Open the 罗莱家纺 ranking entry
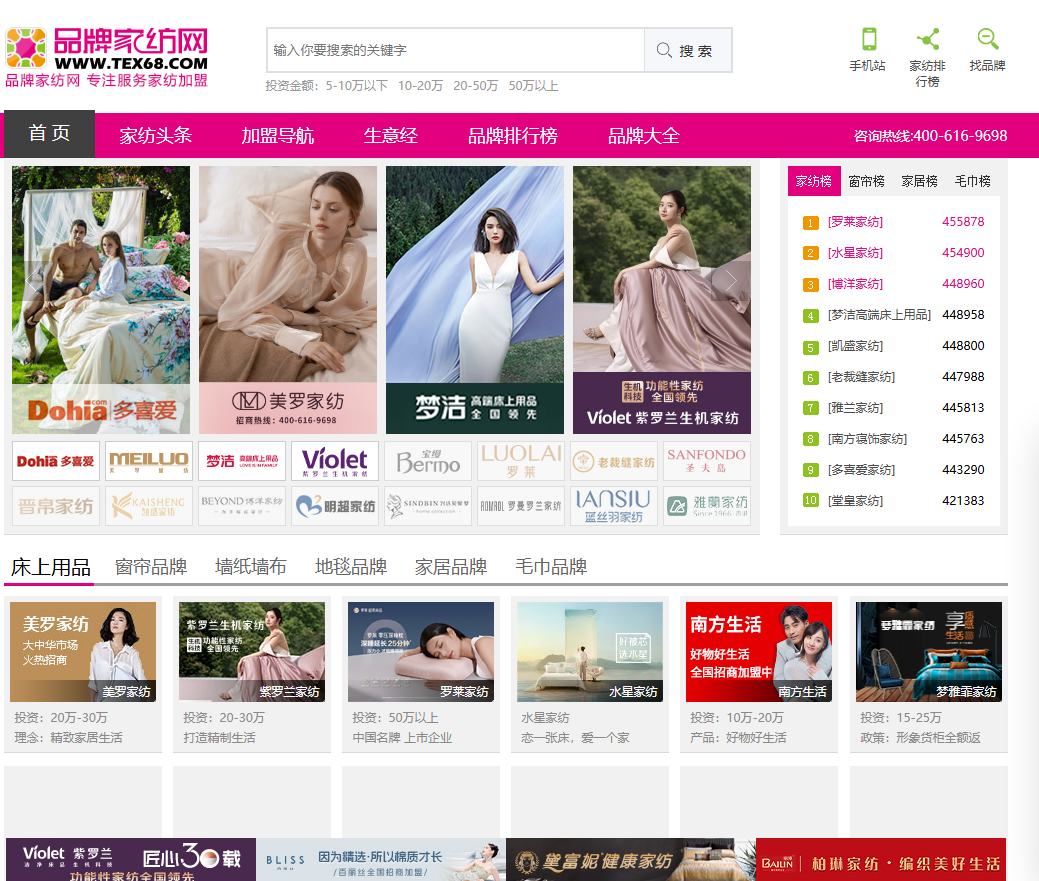Screen dimensions: 1039x881 click(855, 222)
